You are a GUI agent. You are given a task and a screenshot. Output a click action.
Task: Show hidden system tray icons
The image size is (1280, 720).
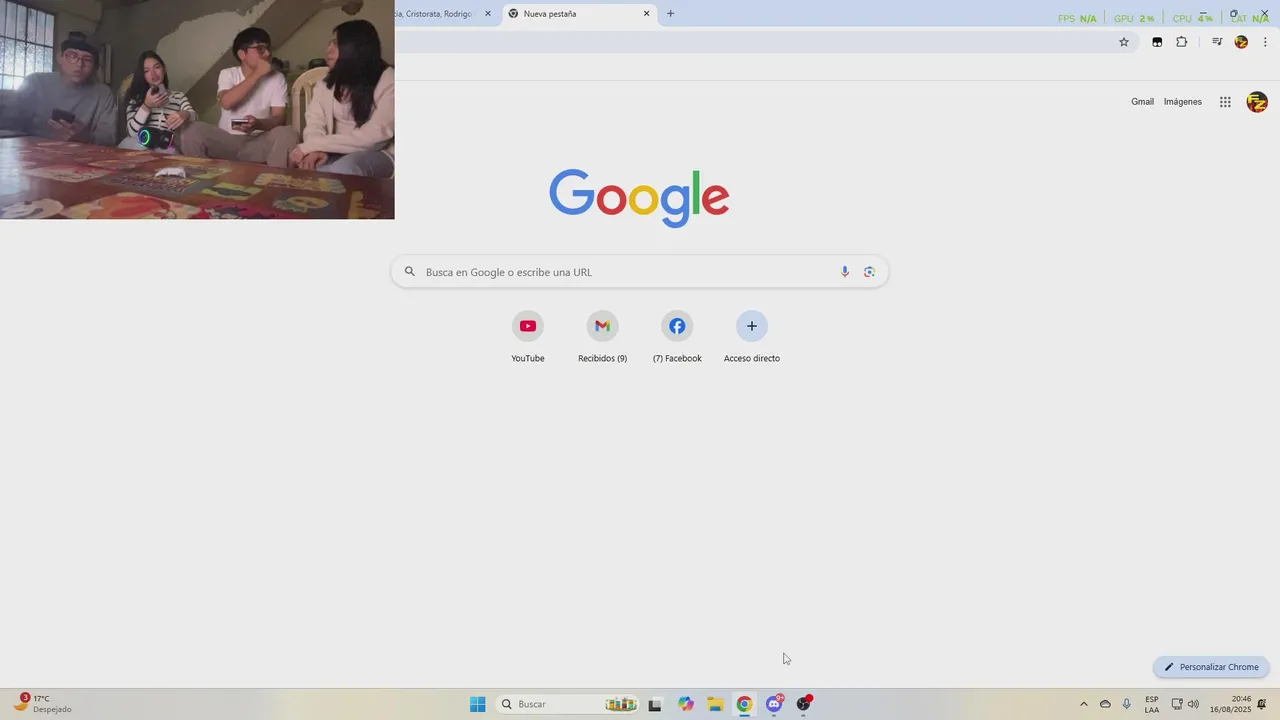point(1083,704)
